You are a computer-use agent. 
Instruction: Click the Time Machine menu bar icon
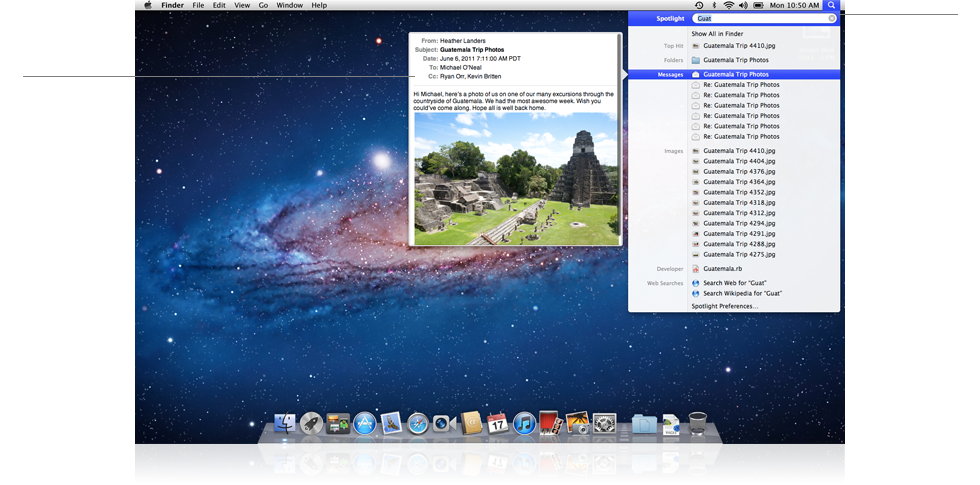click(x=698, y=5)
